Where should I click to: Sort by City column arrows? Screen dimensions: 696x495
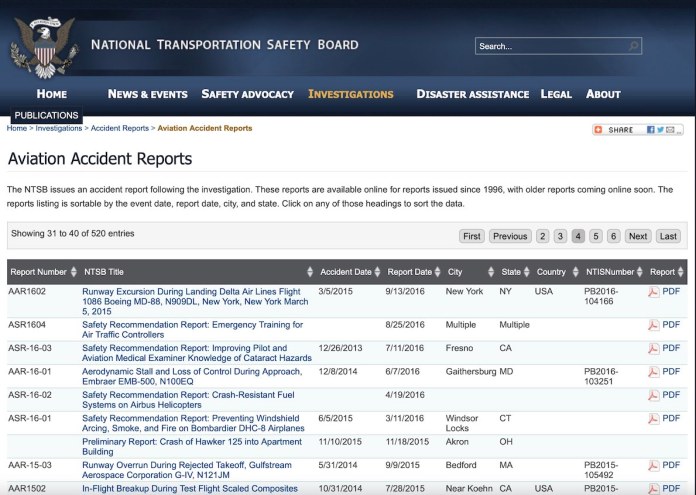pos(490,272)
